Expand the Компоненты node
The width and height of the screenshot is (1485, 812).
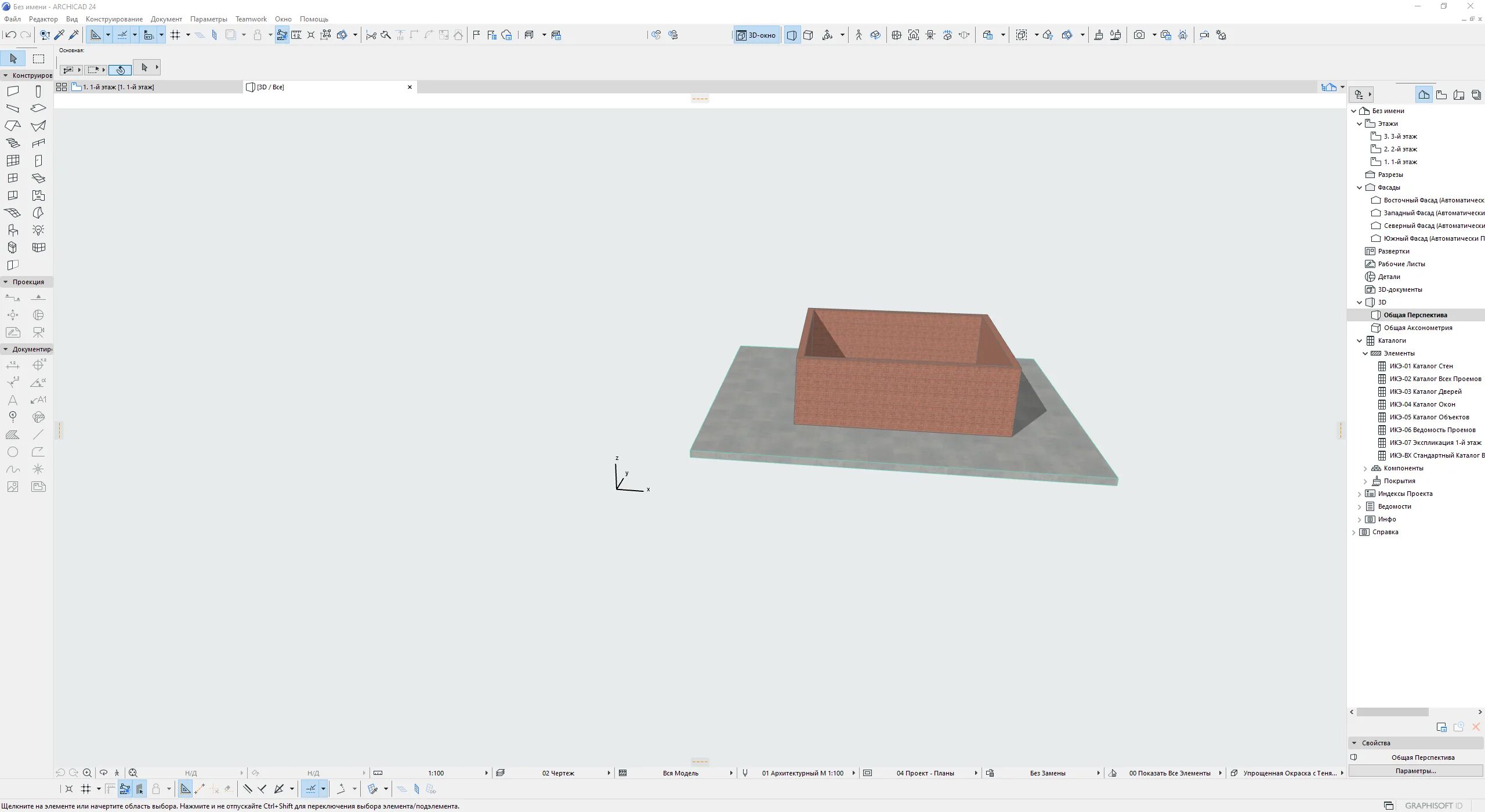[1365, 468]
